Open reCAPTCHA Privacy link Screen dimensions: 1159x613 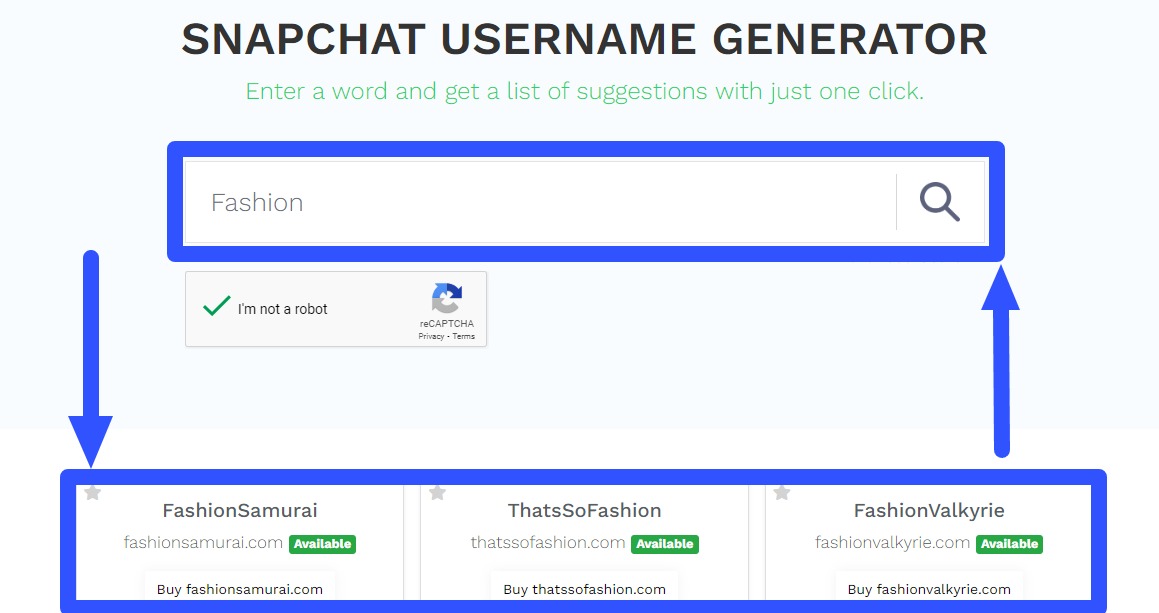[x=431, y=336]
